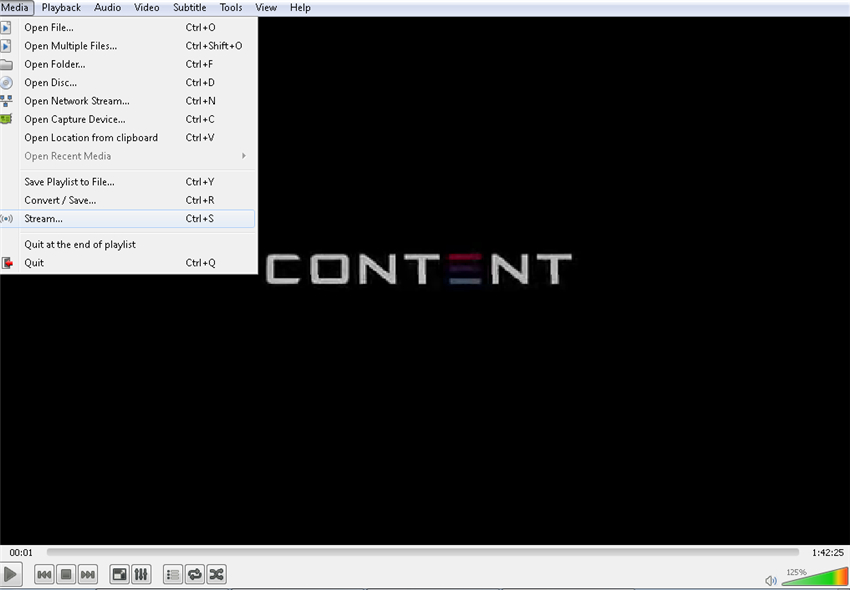Choose Open Capture Device... entry

click(x=128, y=119)
